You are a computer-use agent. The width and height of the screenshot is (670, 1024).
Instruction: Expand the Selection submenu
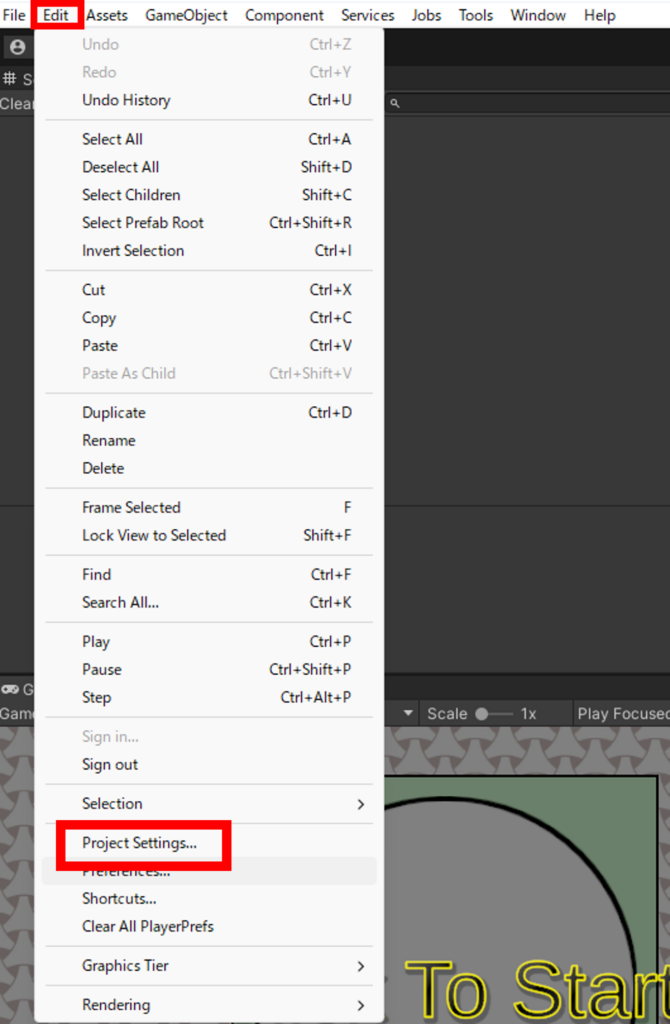361,804
